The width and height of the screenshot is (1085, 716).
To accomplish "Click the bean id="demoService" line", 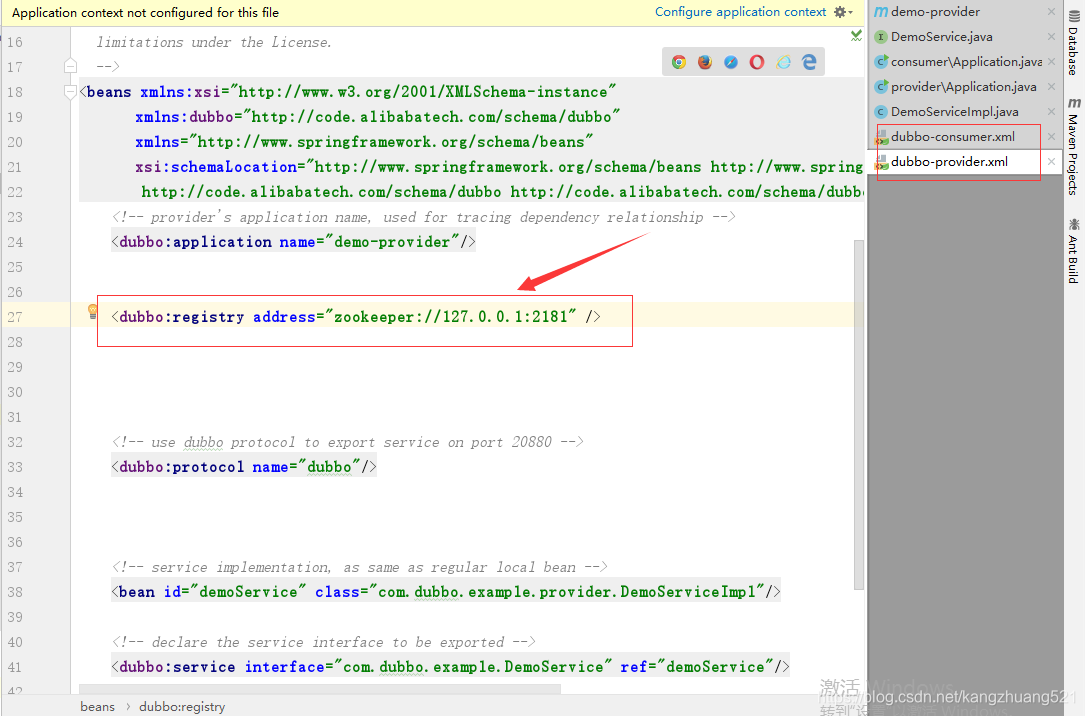I will [446, 592].
